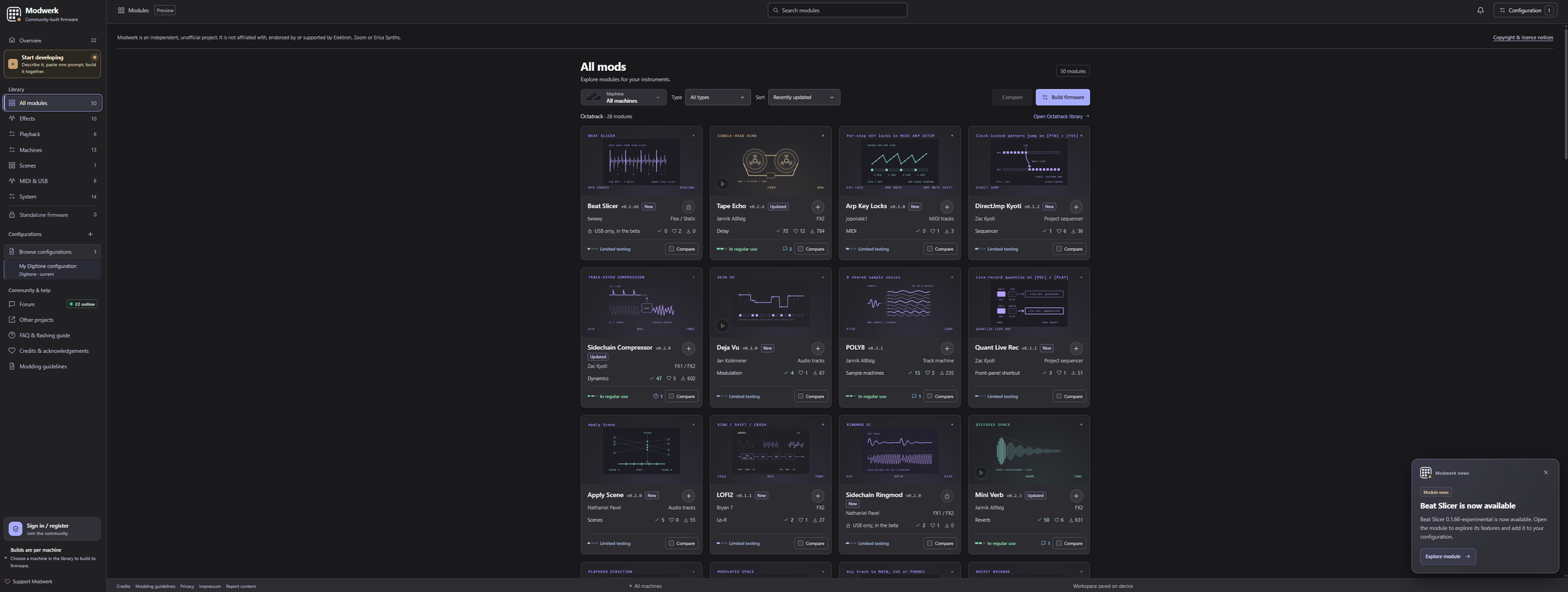Viewport: 1568px width, 592px height.
Task: Add Quant Live Rec with plus icon
Action: [x=1076, y=348]
